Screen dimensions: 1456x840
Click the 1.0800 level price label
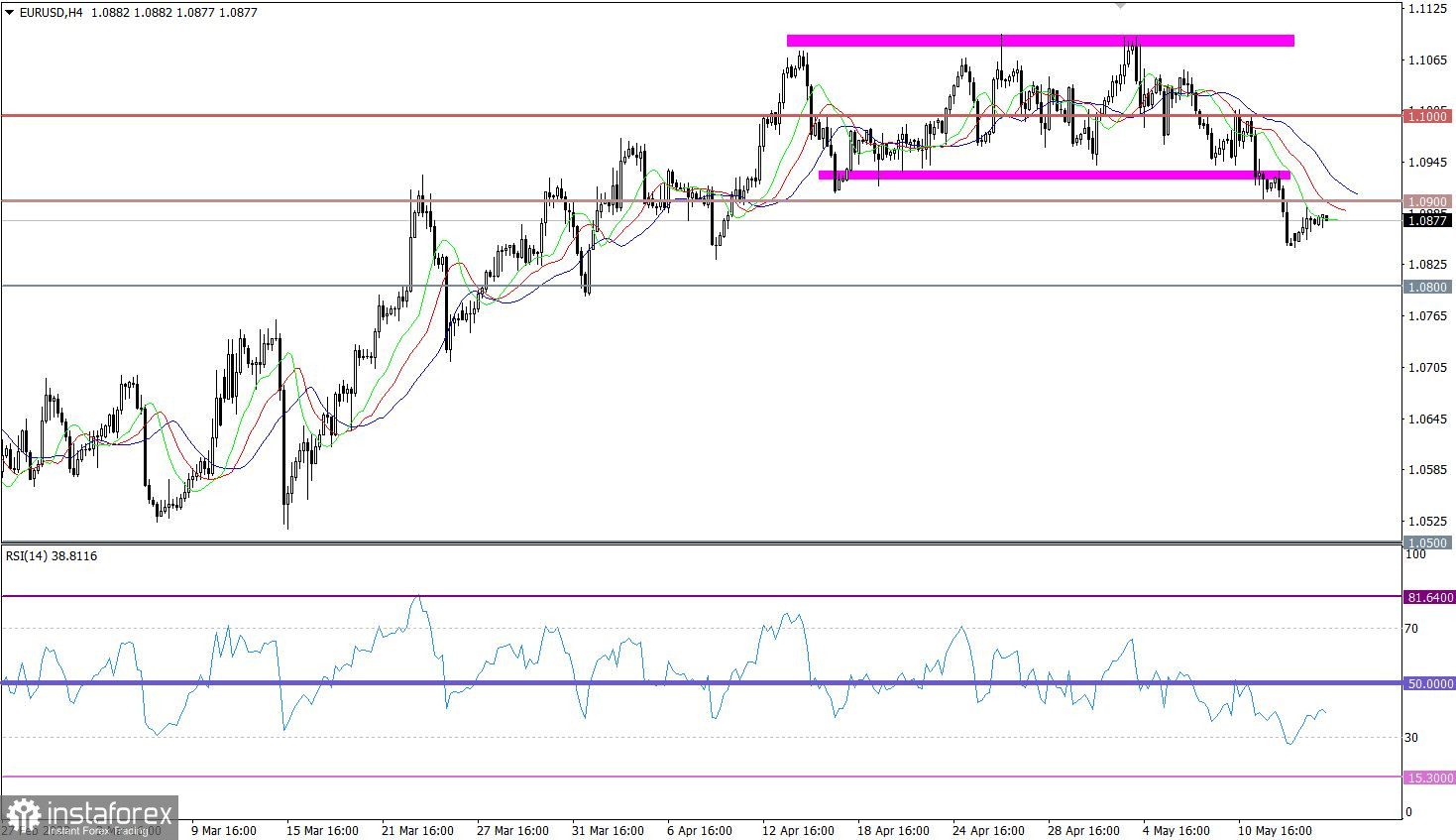[1427, 287]
